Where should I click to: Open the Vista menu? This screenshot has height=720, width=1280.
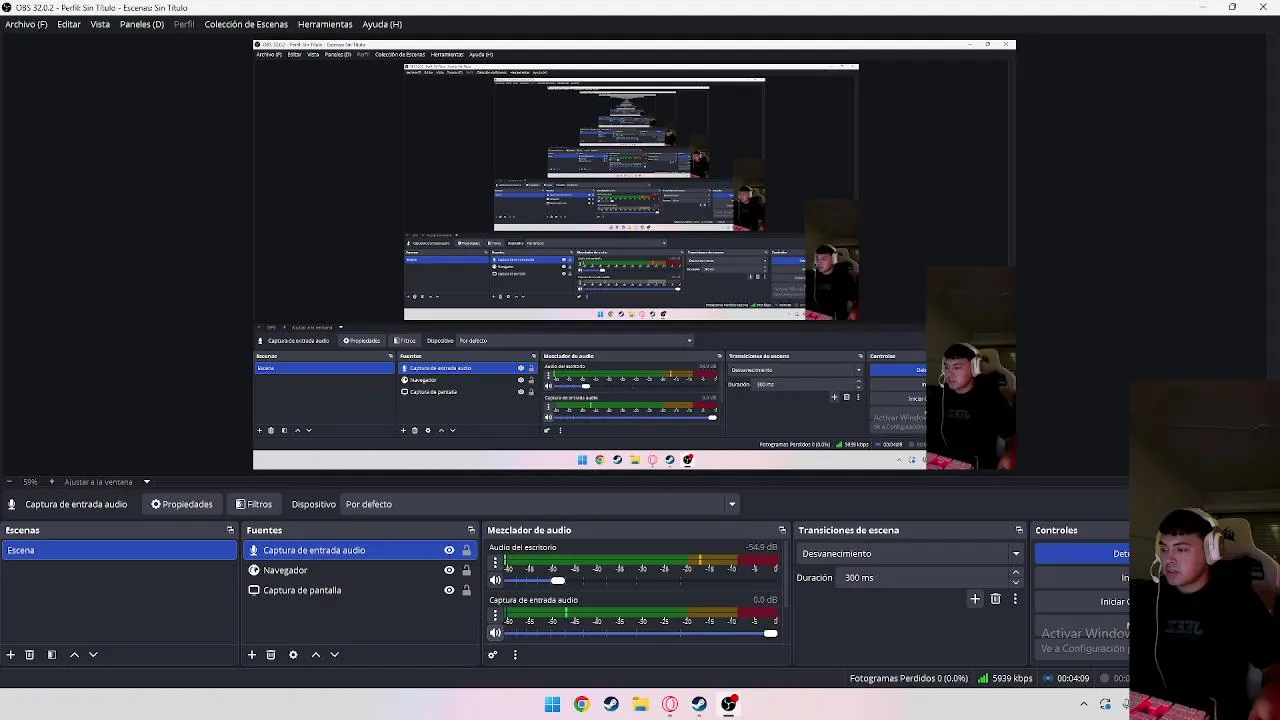pyautogui.click(x=100, y=24)
